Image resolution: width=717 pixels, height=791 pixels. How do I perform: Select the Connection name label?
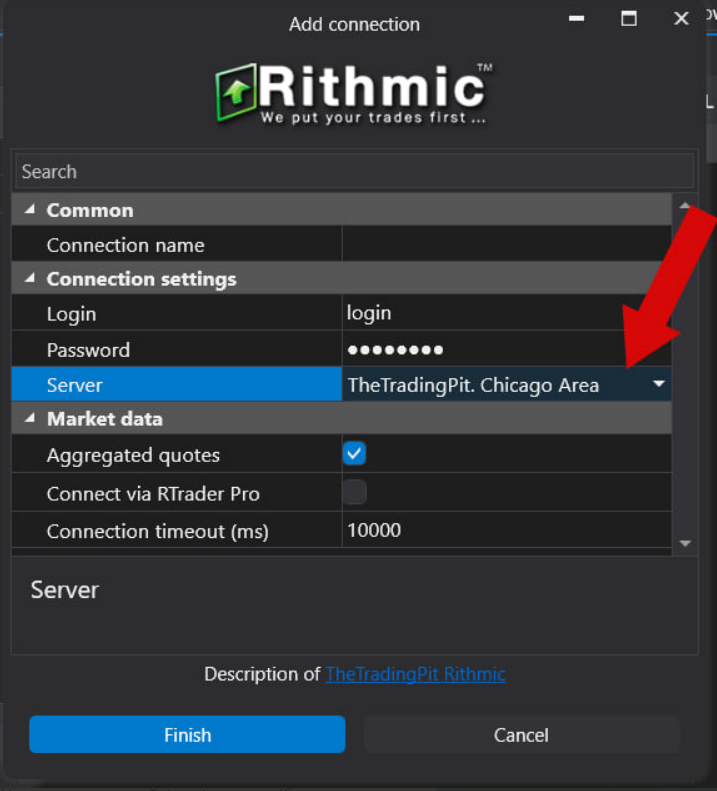coord(126,245)
